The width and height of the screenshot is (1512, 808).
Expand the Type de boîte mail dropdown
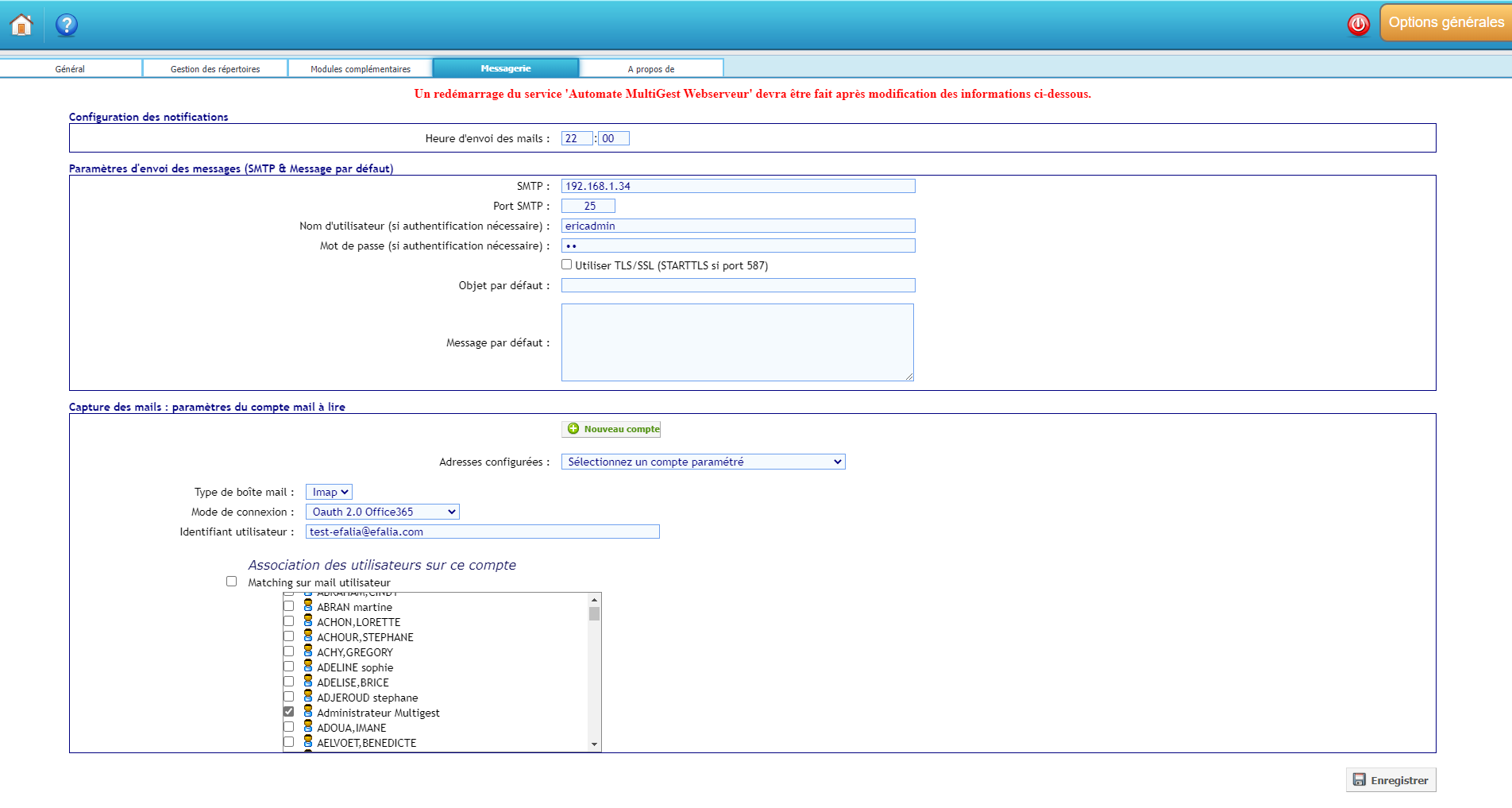(x=329, y=492)
